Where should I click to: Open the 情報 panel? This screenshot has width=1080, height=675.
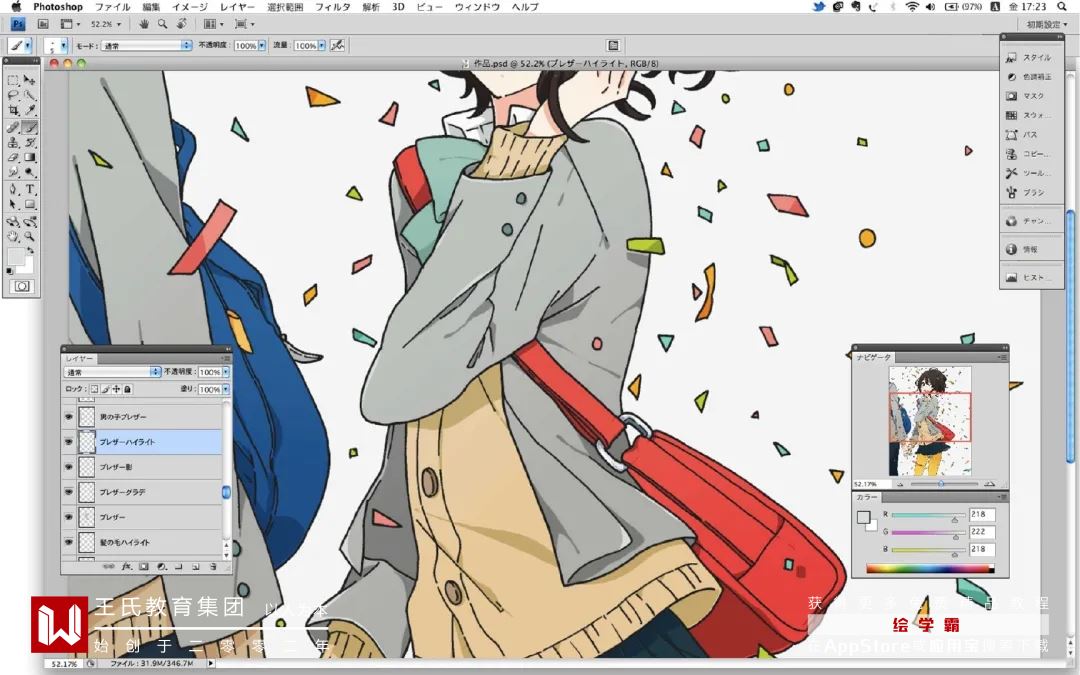[1030, 249]
